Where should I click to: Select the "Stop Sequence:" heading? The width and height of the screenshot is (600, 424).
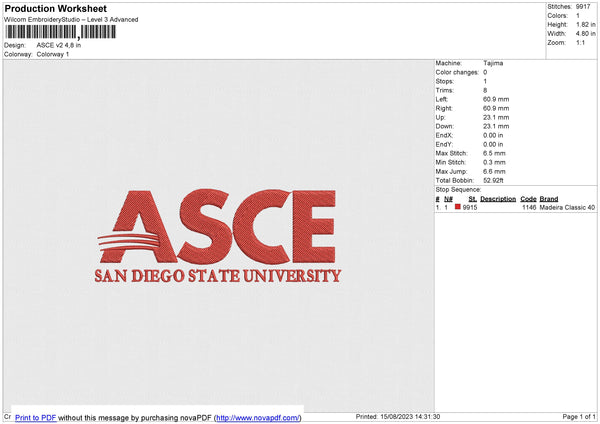coord(458,190)
